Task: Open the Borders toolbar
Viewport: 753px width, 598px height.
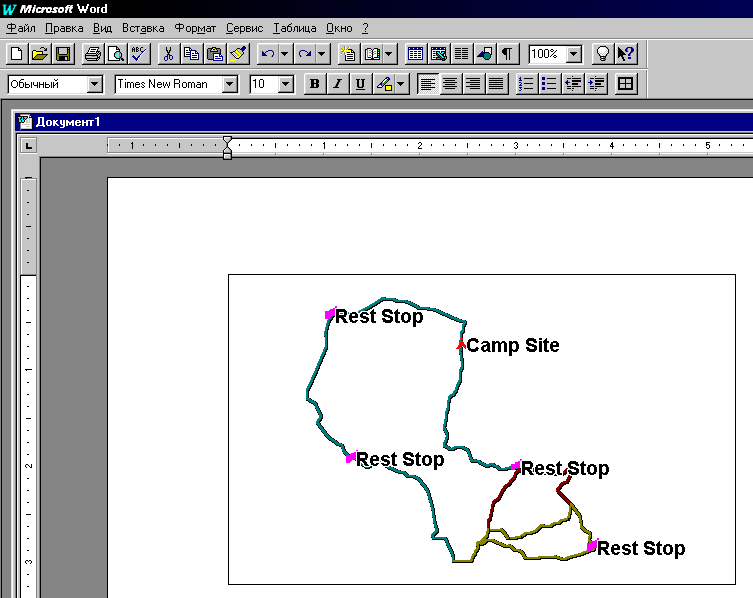Action: (x=625, y=84)
